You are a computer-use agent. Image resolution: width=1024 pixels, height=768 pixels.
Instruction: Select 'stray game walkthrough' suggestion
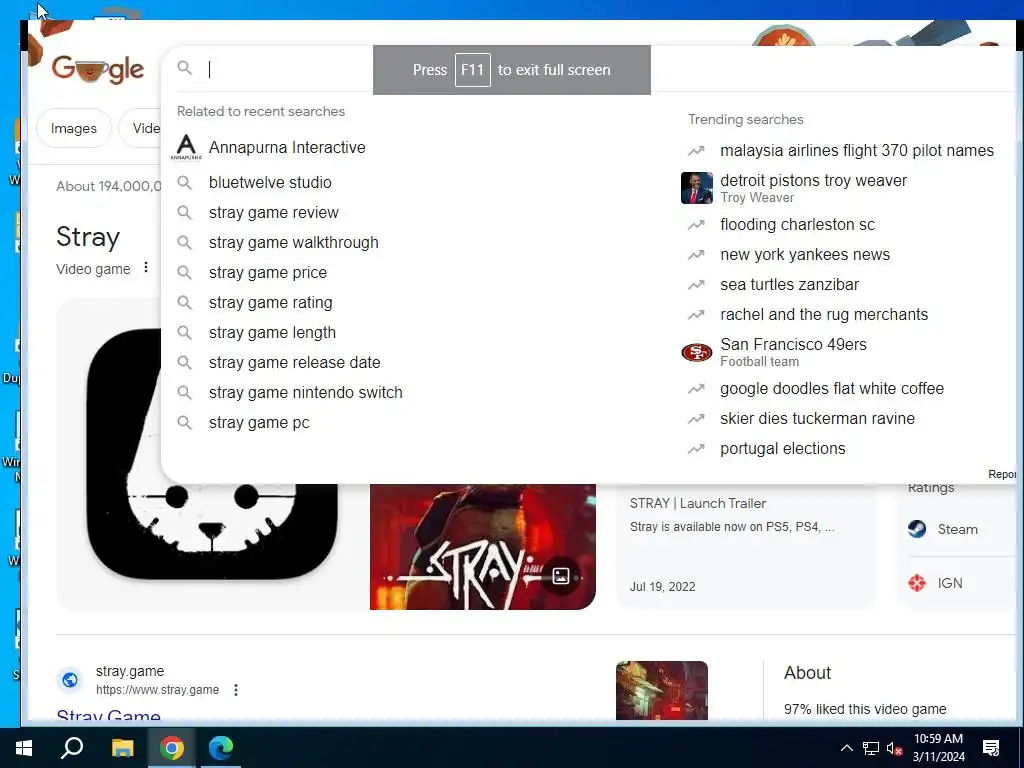tap(293, 242)
